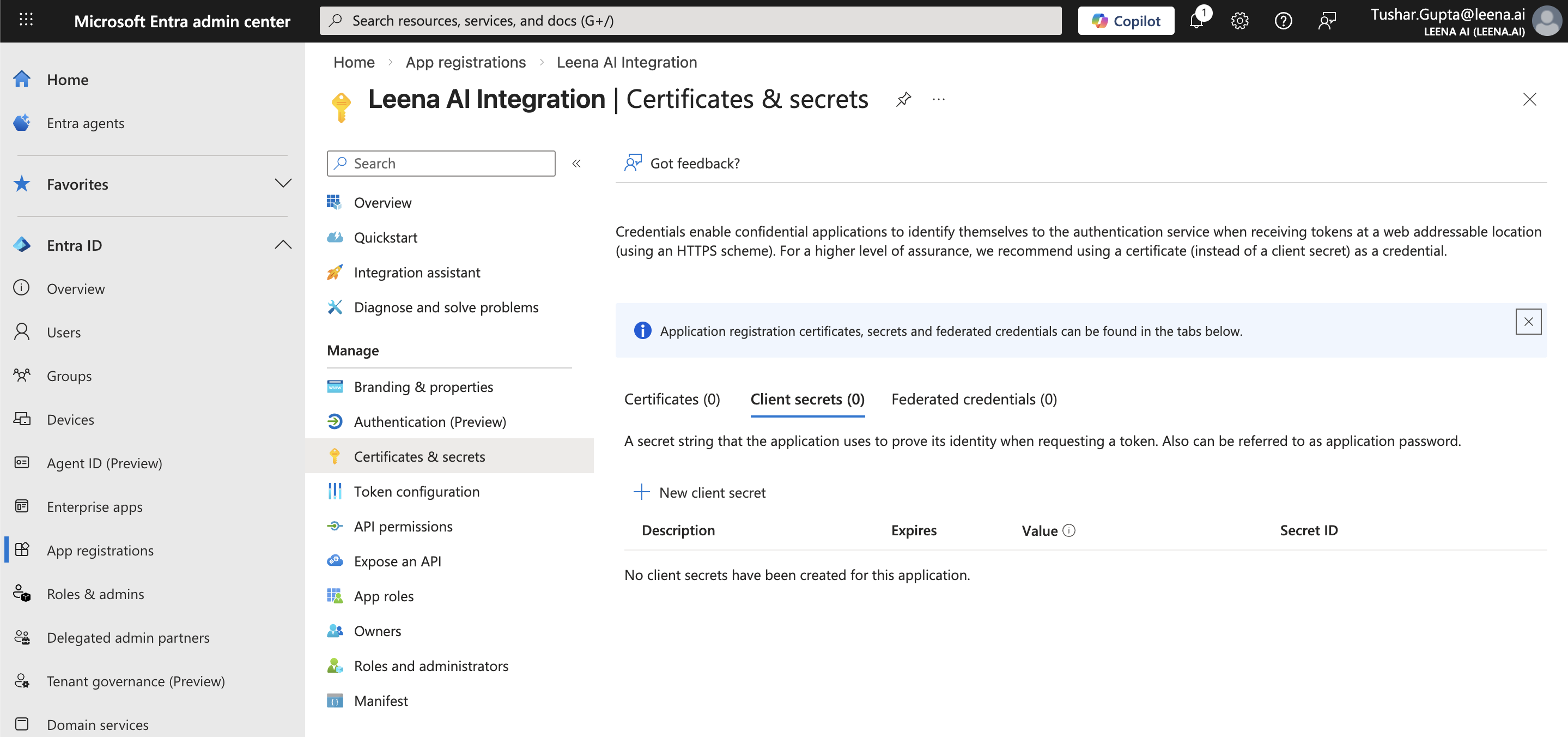1568x737 pixels.
Task: Go to App registrations breadcrumb link
Action: pyautogui.click(x=466, y=62)
